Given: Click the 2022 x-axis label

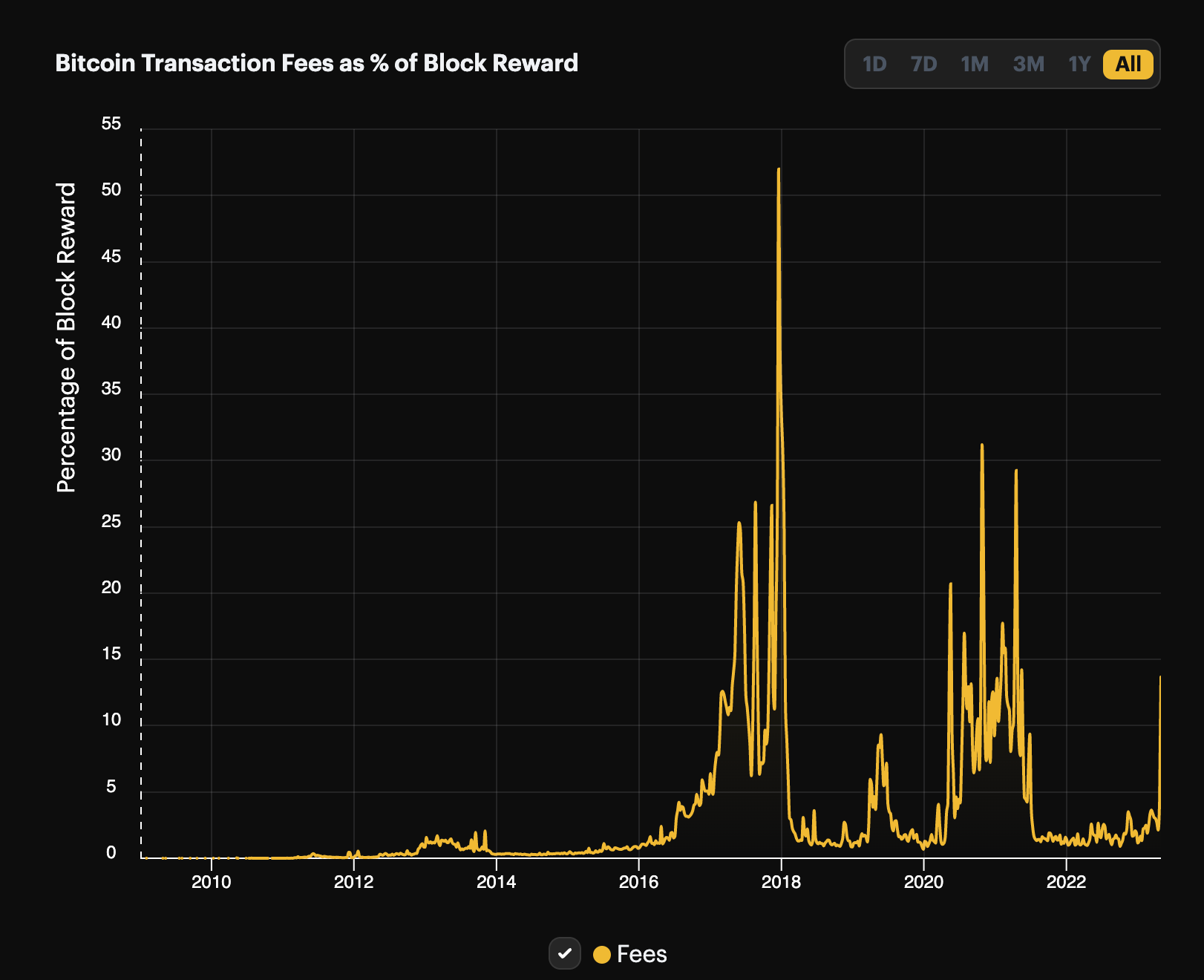Looking at the screenshot, I should pos(1067,883).
